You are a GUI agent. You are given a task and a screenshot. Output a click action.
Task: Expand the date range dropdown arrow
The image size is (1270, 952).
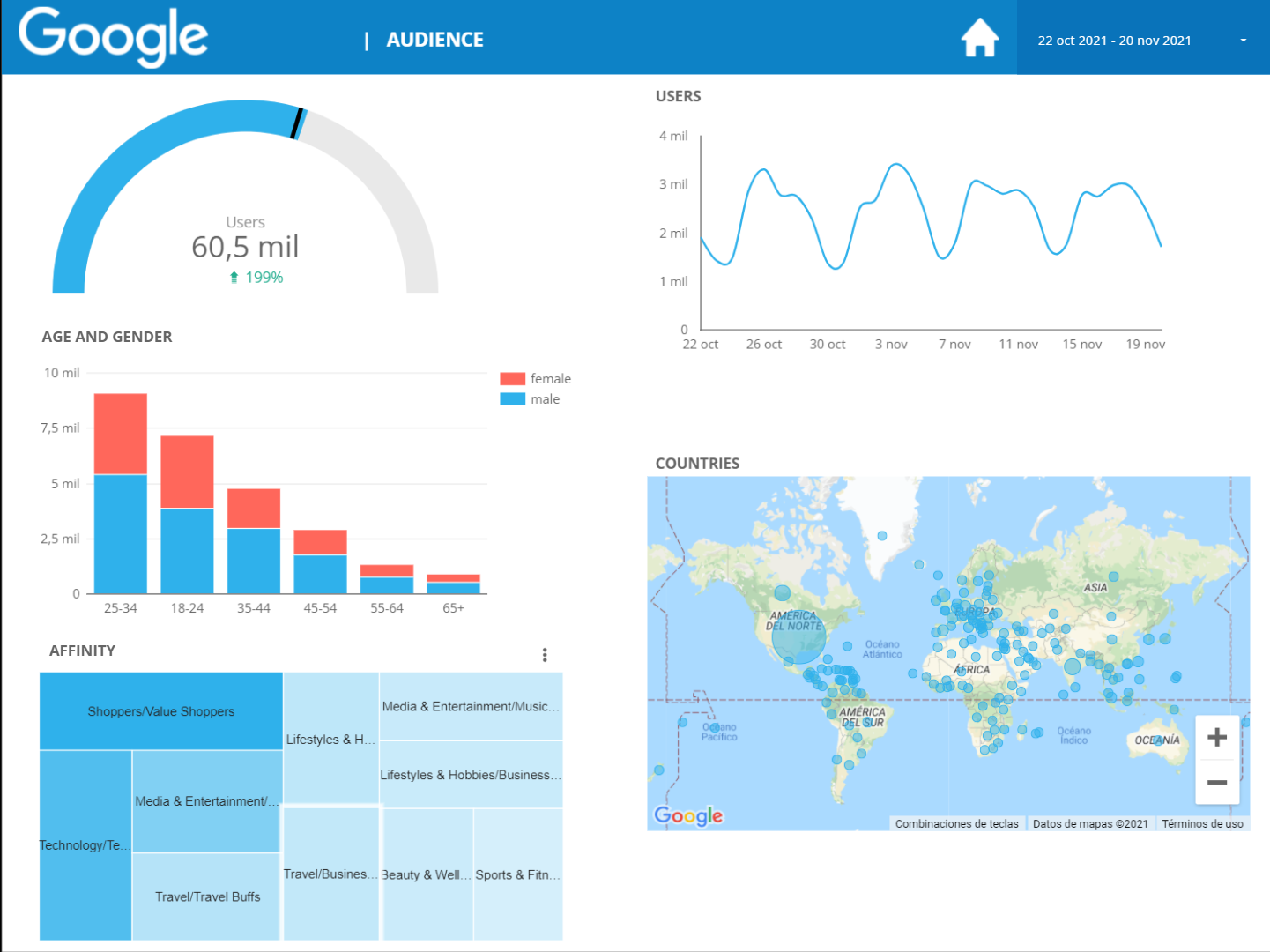click(x=1243, y=41)
